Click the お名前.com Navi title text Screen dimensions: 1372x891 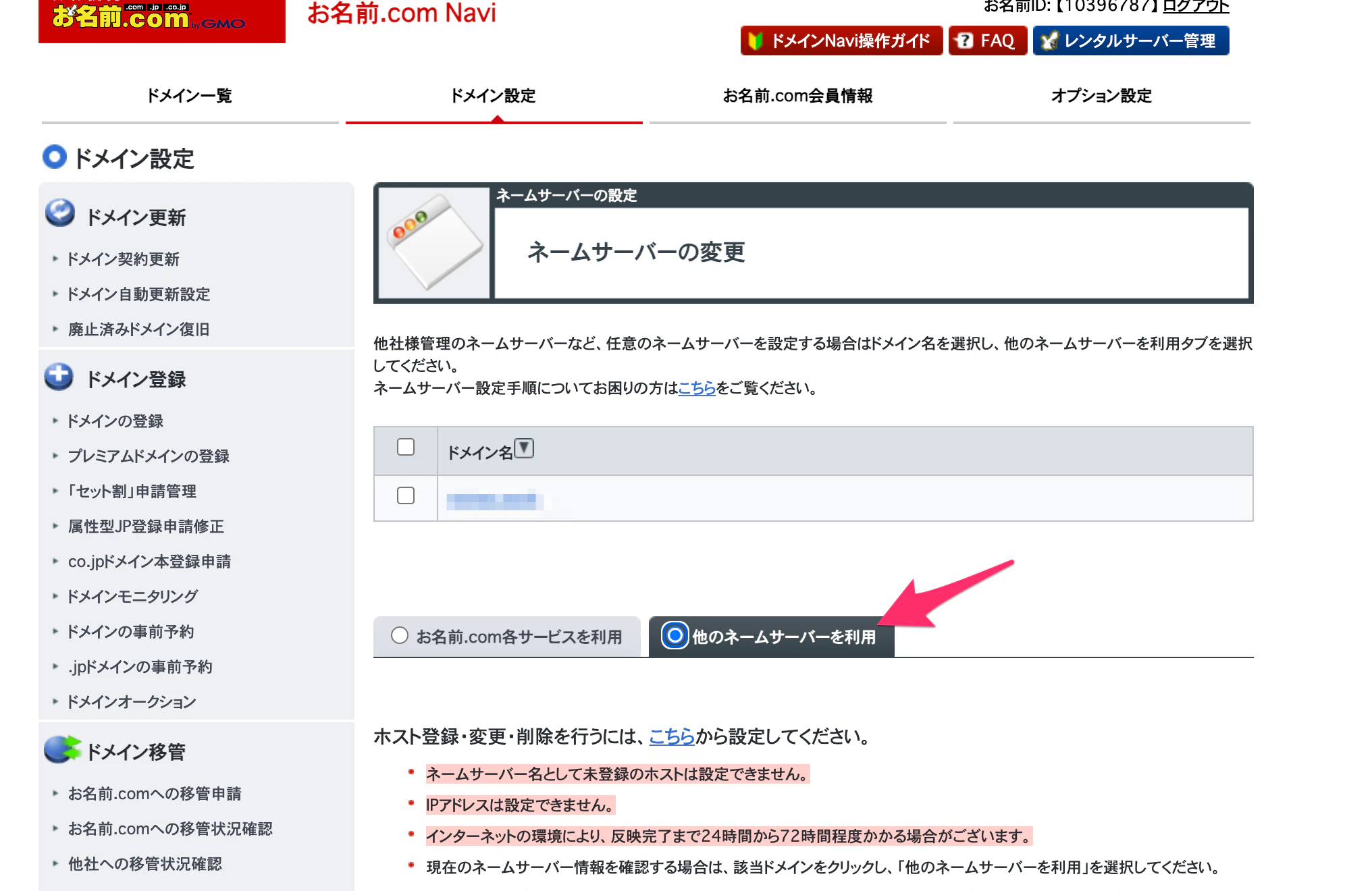click(x=402, y=13)
